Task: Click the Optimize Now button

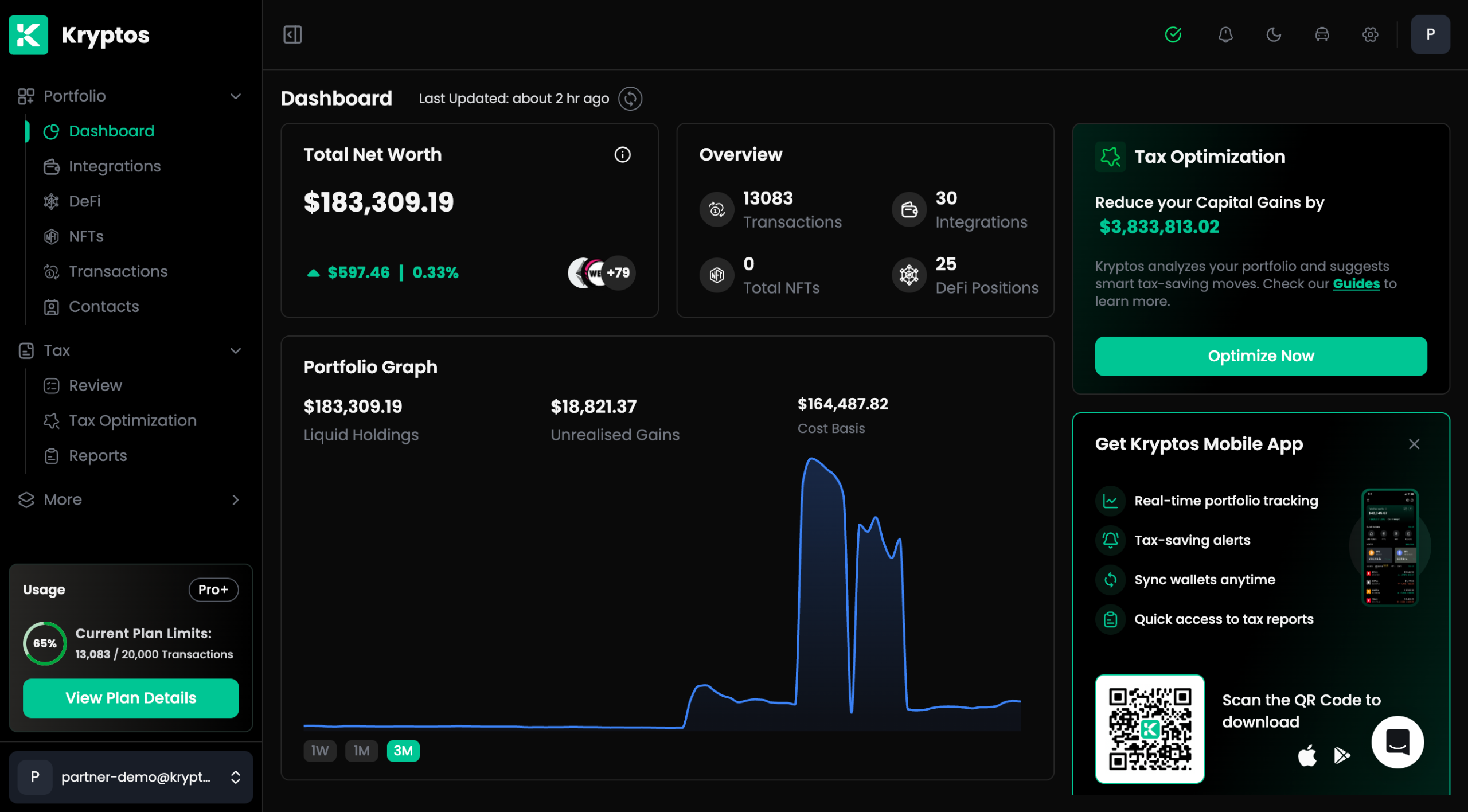Action: (1260, 356)
